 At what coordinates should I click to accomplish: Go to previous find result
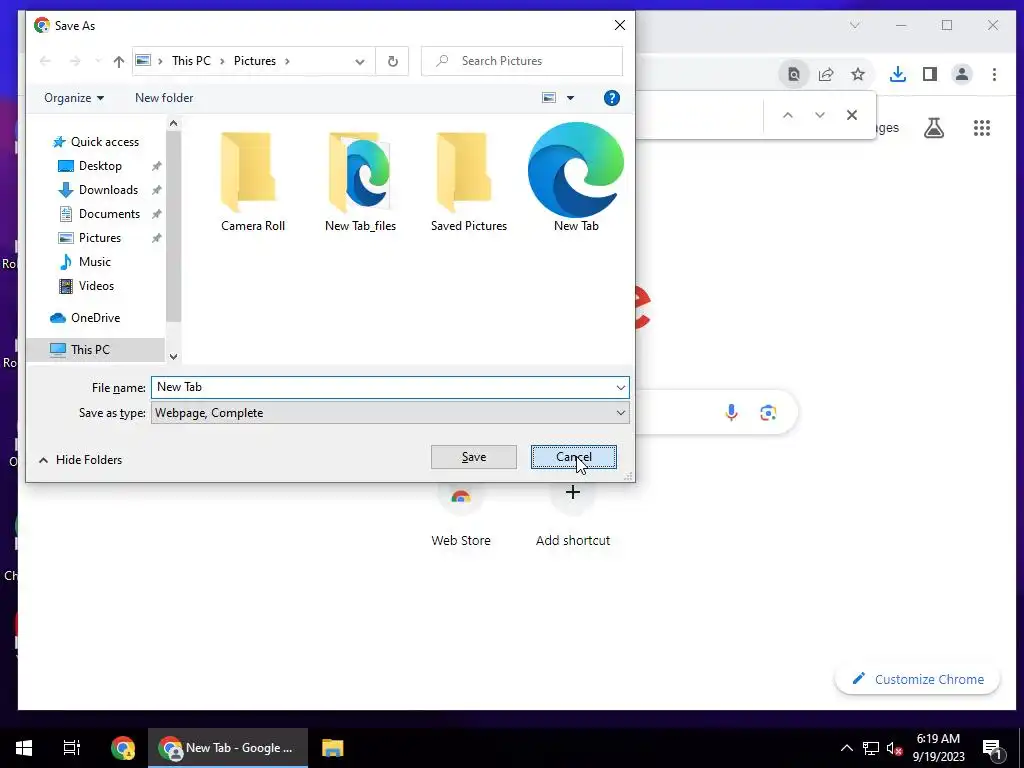point(788,115)
